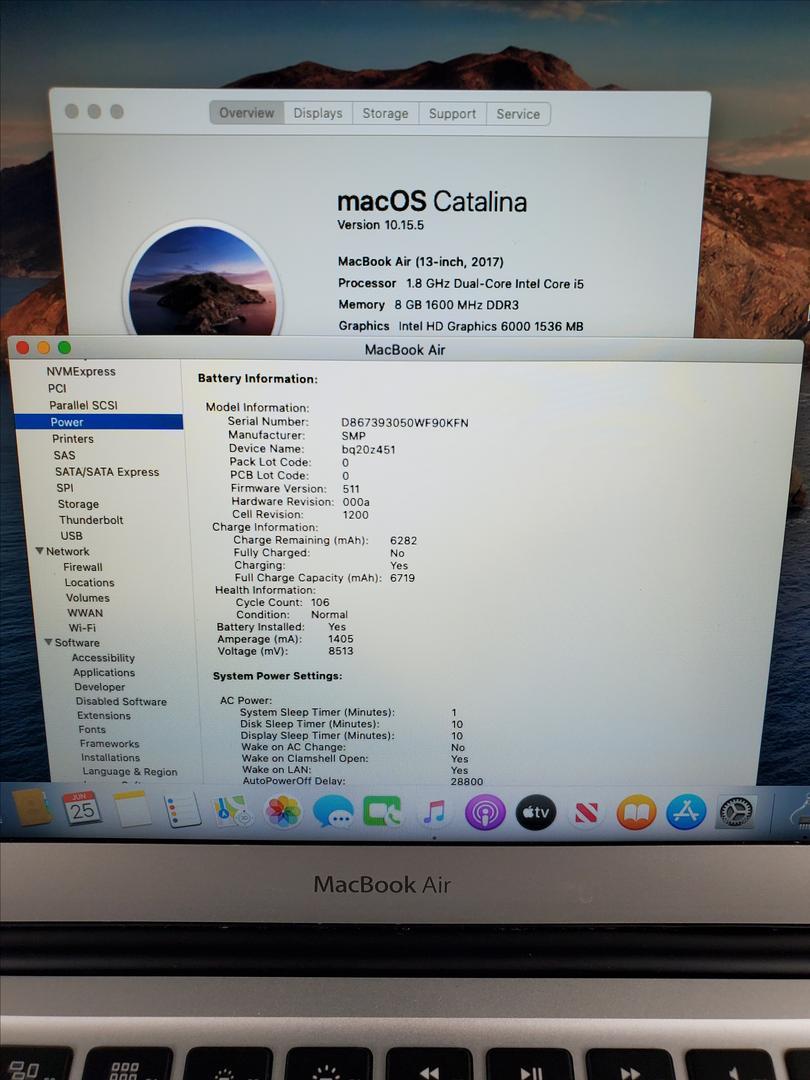Click the AutoPowerOff Delay value 28800
This screenshot has height=1080, width=810.
tap(467, 782)
